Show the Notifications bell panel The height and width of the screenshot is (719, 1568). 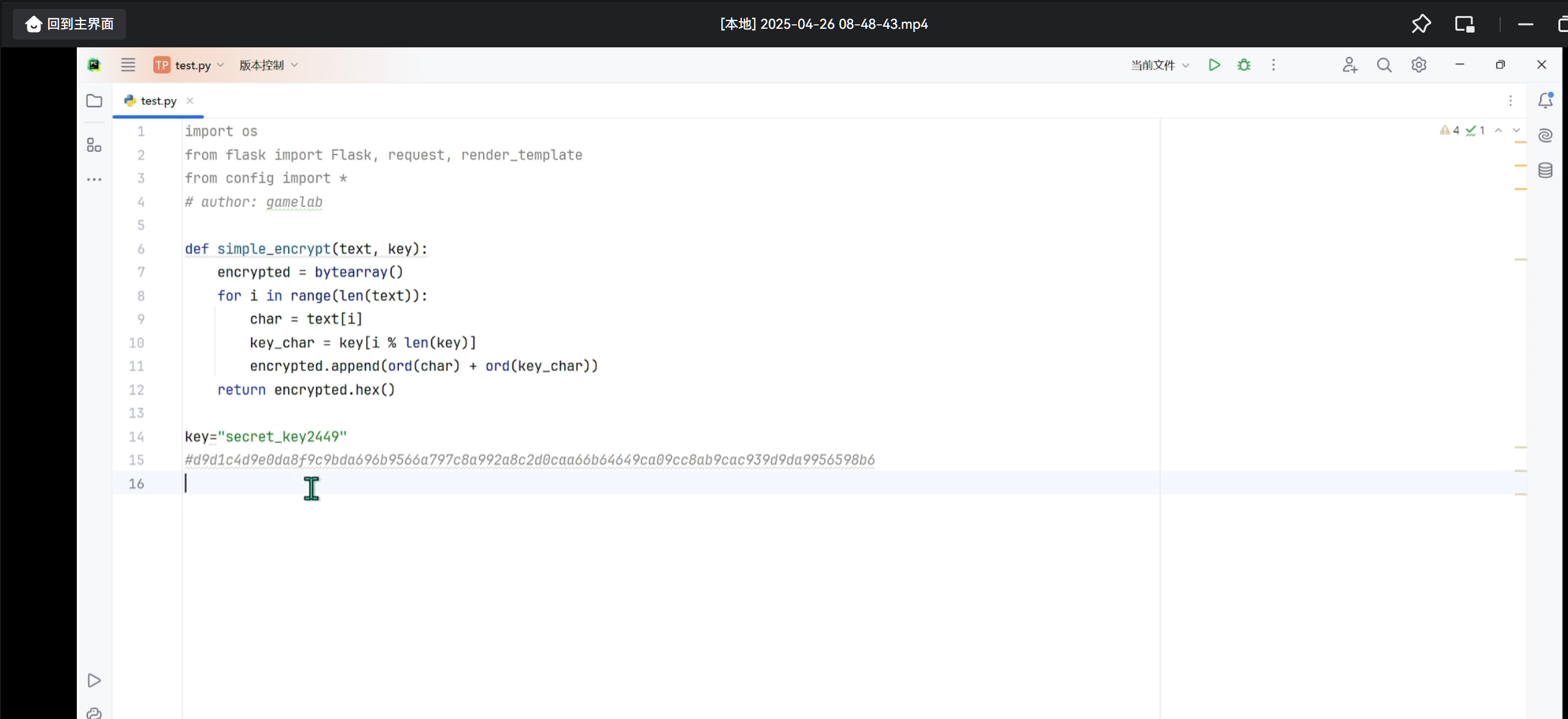coord(1545,100)
